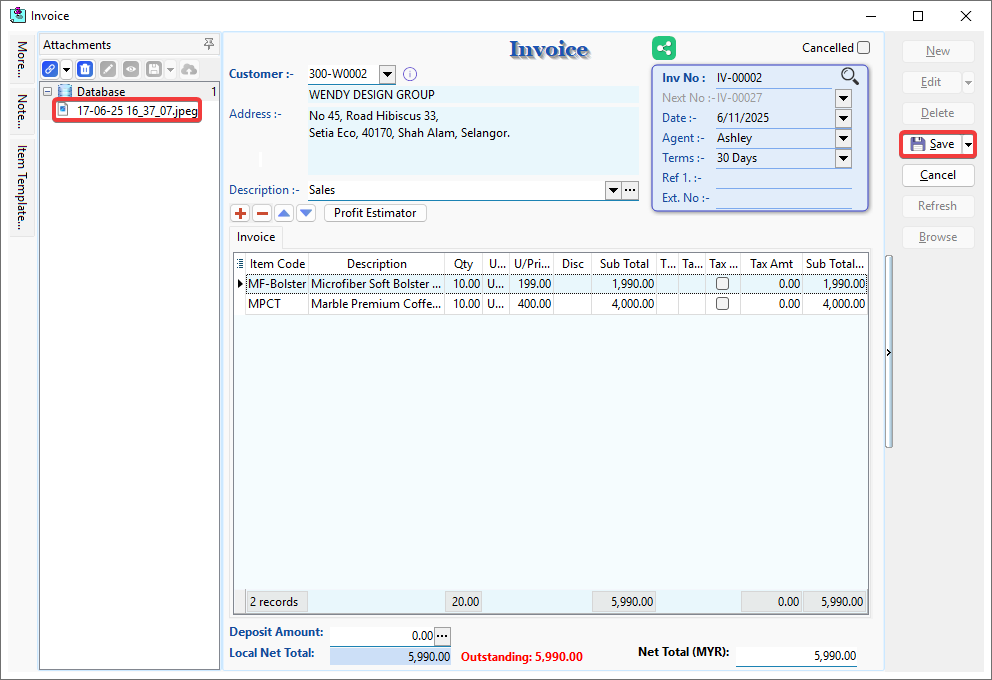Screen dimensions: 992x680
Task: Open the Customer code dropdown
Action: coord(387,75)
